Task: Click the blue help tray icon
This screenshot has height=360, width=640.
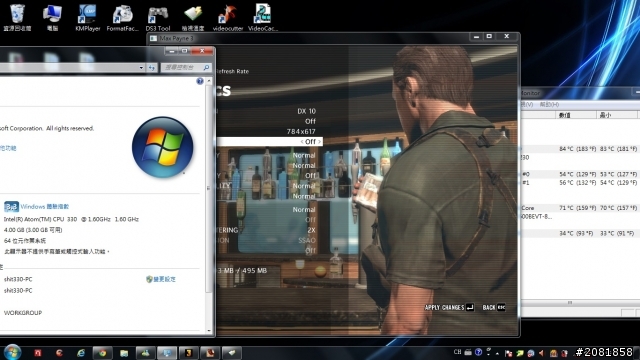Action: click(478, 352)
